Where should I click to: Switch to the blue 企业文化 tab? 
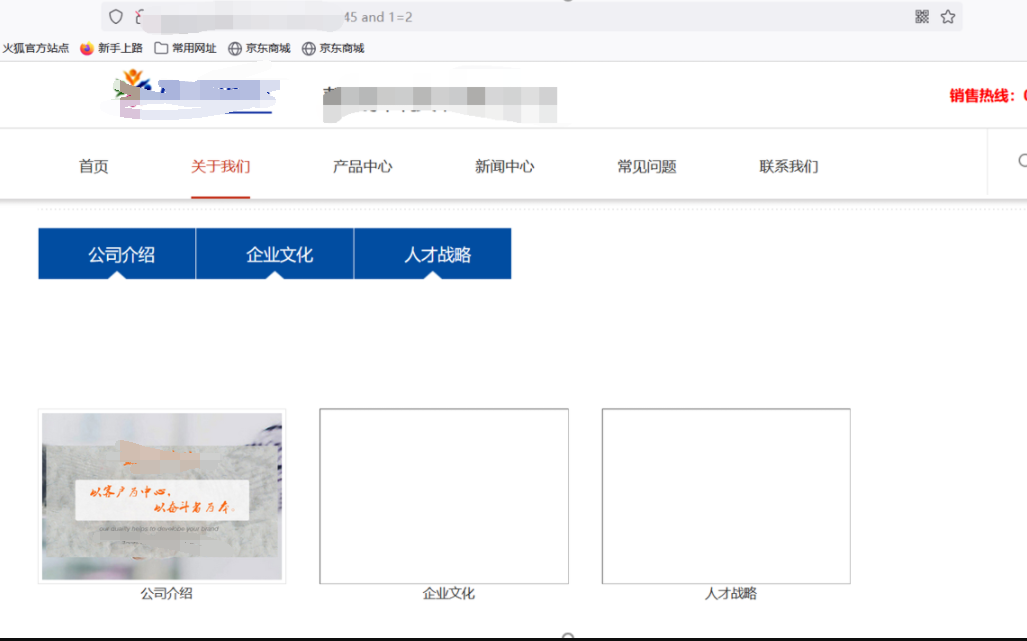[x=275, y=254]
